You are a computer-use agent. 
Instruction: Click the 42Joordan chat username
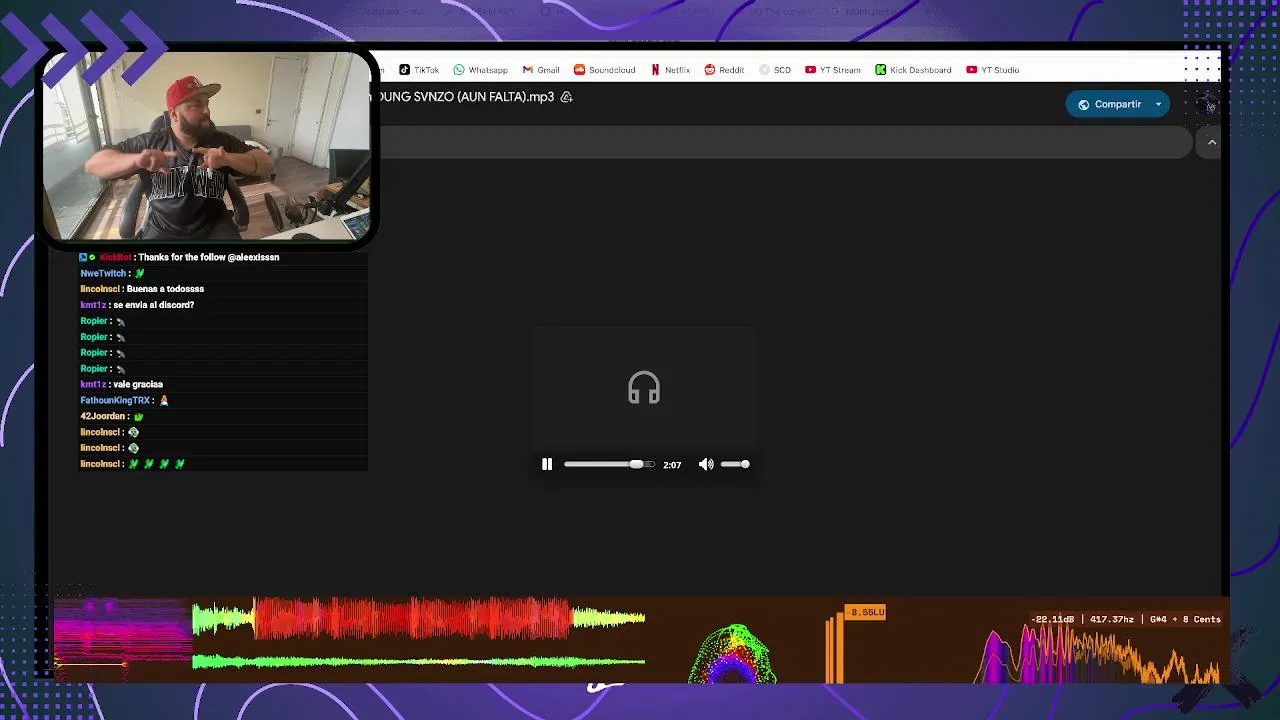point(103,416)
